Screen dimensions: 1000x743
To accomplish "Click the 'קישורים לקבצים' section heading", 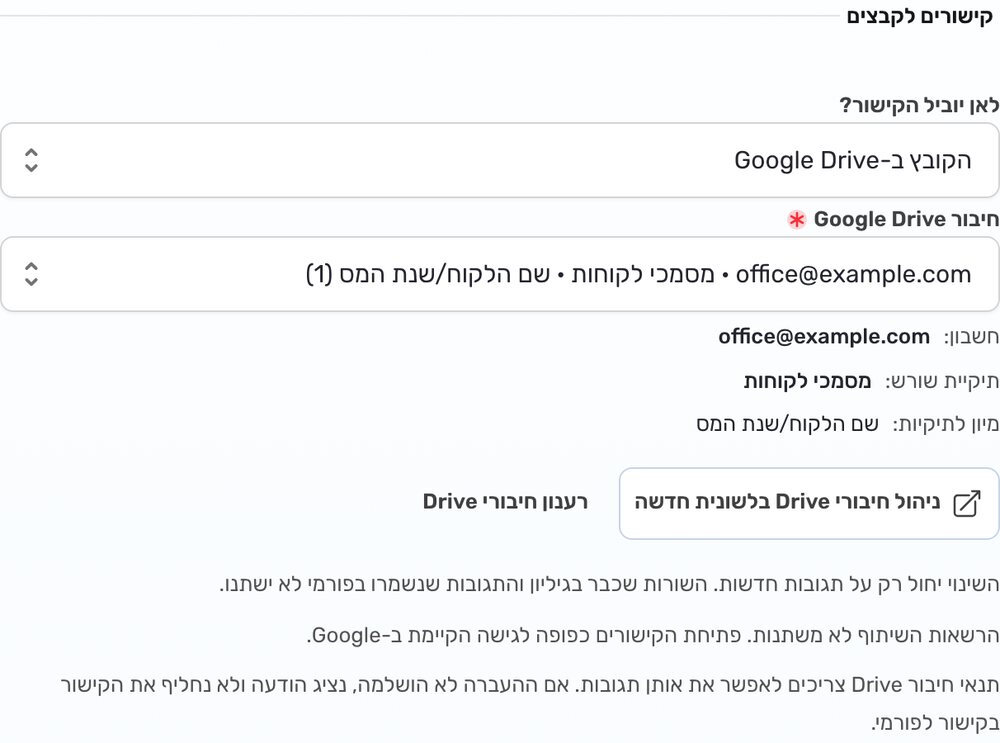I will (x=920, y=17).
